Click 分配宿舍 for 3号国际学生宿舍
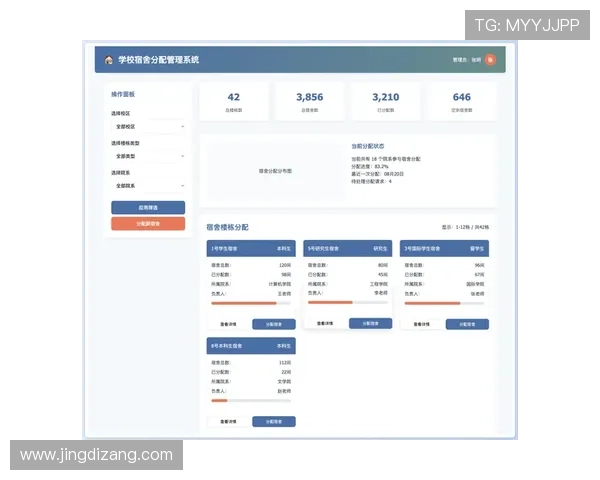600x480 pixels. 467,324
